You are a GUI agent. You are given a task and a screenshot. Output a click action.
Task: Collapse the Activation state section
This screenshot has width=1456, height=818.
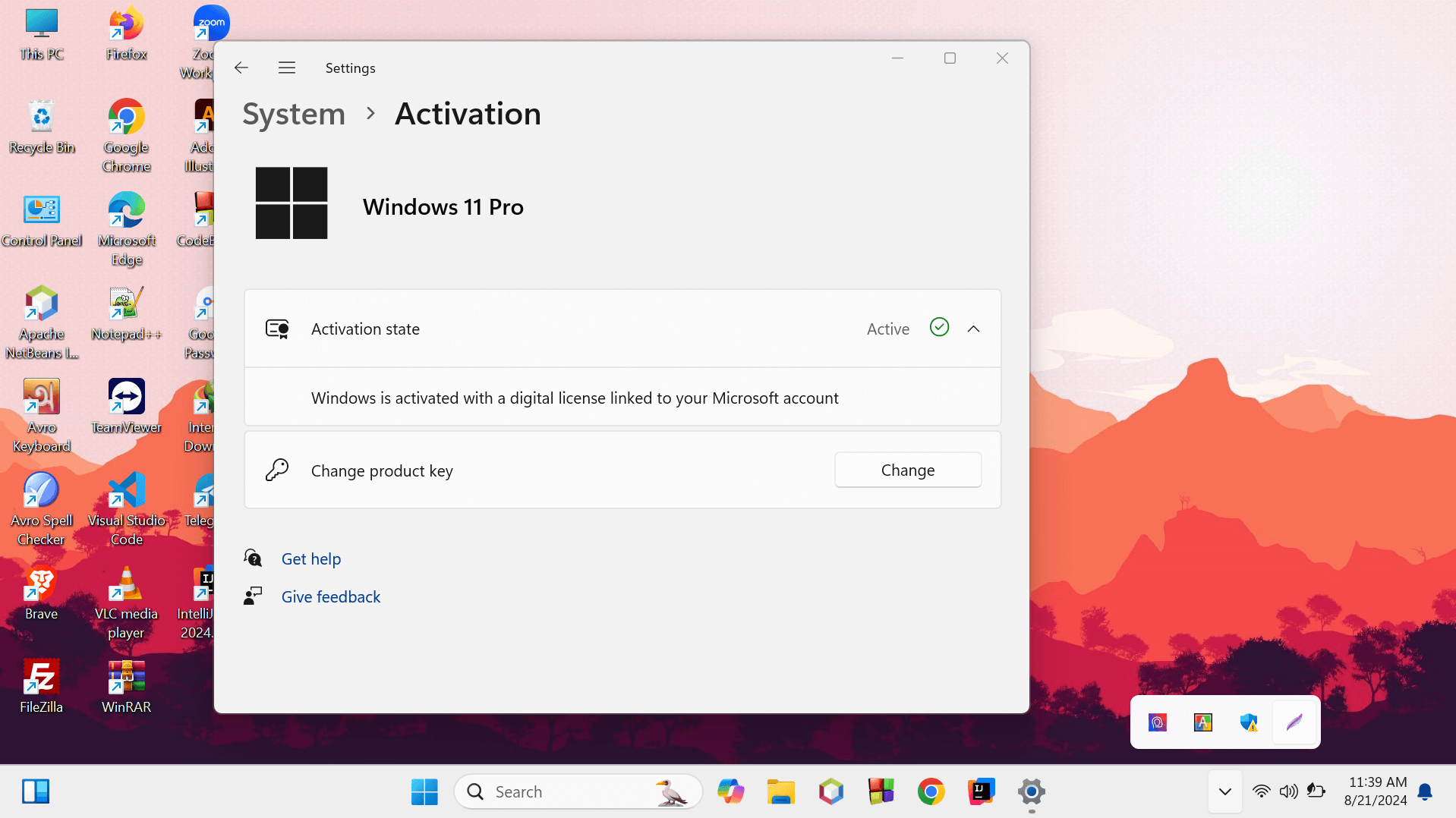pyautogui.click(x=973, y=329)
